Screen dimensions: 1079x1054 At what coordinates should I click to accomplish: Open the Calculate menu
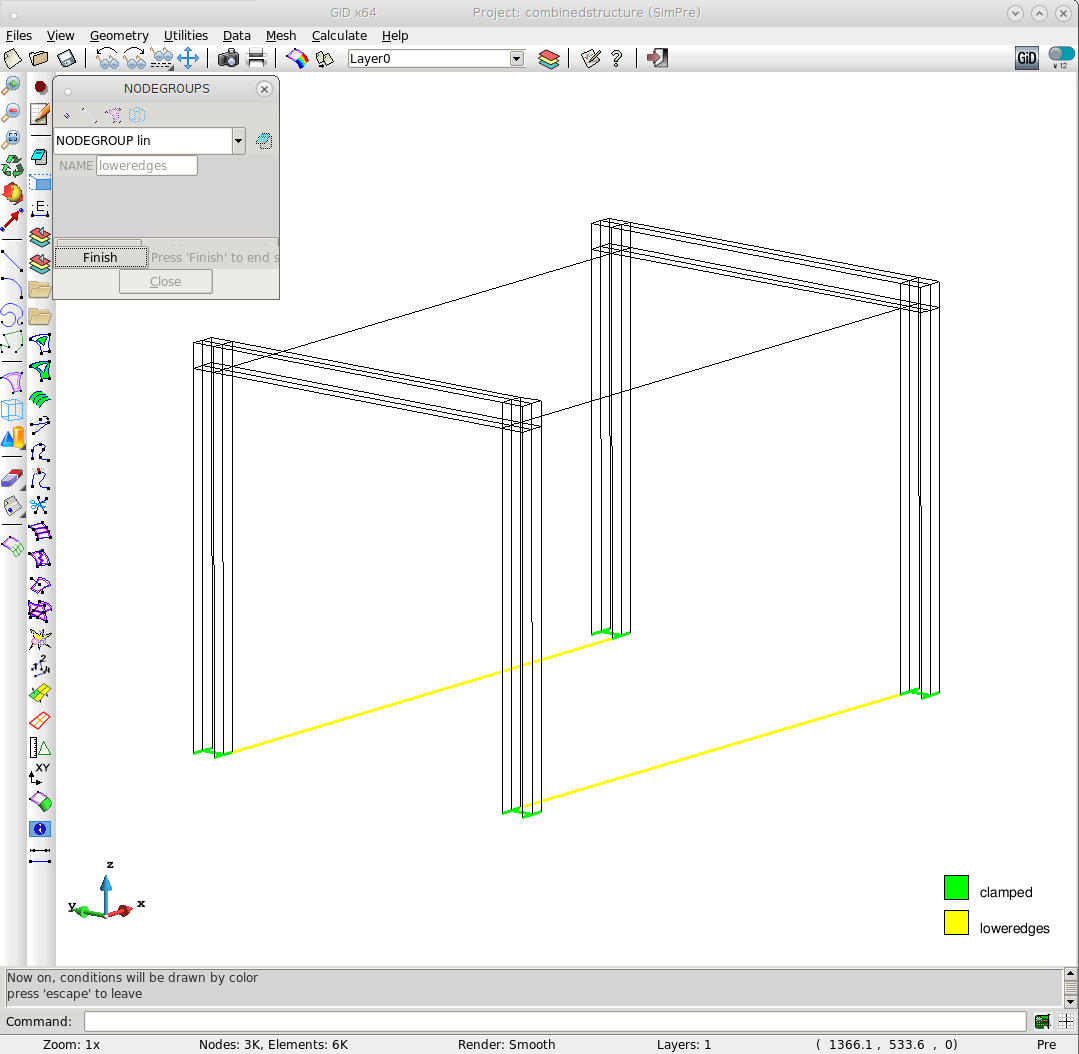(339, 35)
